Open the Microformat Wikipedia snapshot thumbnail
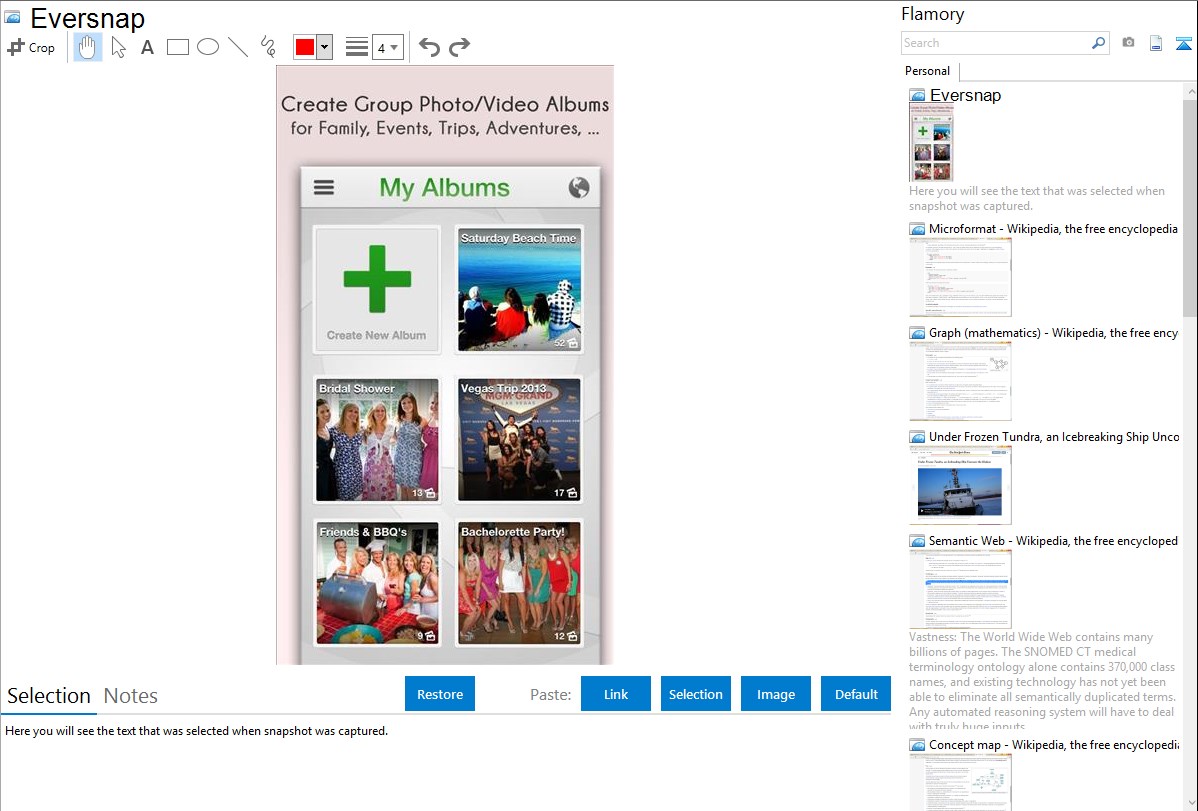The width and height of the screenshot is (1198, 811). (960, 277)
